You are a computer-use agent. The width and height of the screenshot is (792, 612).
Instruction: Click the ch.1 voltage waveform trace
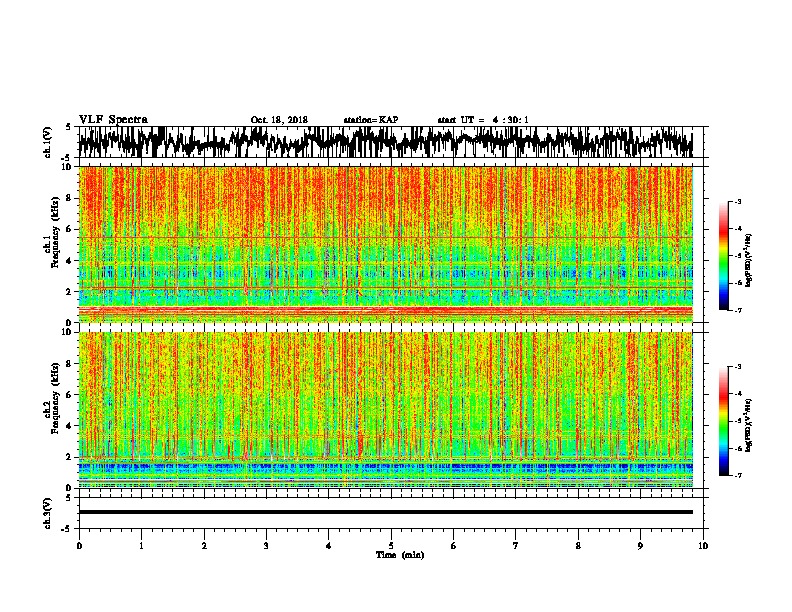[385, 142]
